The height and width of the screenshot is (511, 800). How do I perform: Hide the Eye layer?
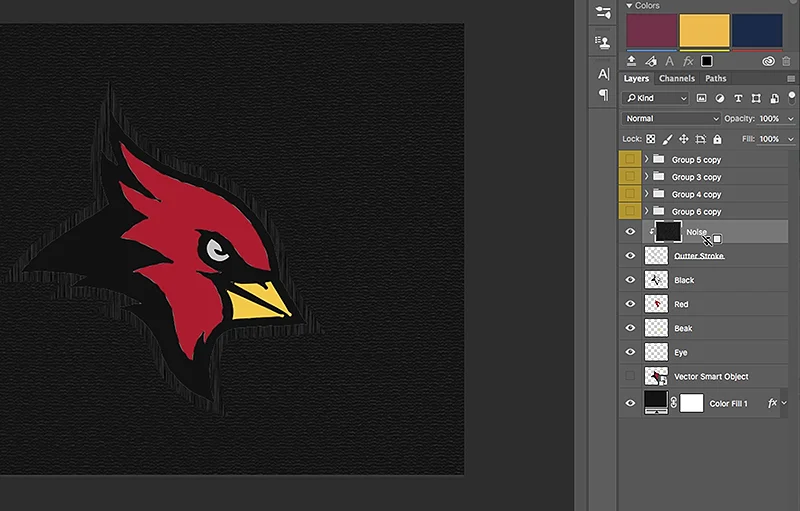point(630,352)
